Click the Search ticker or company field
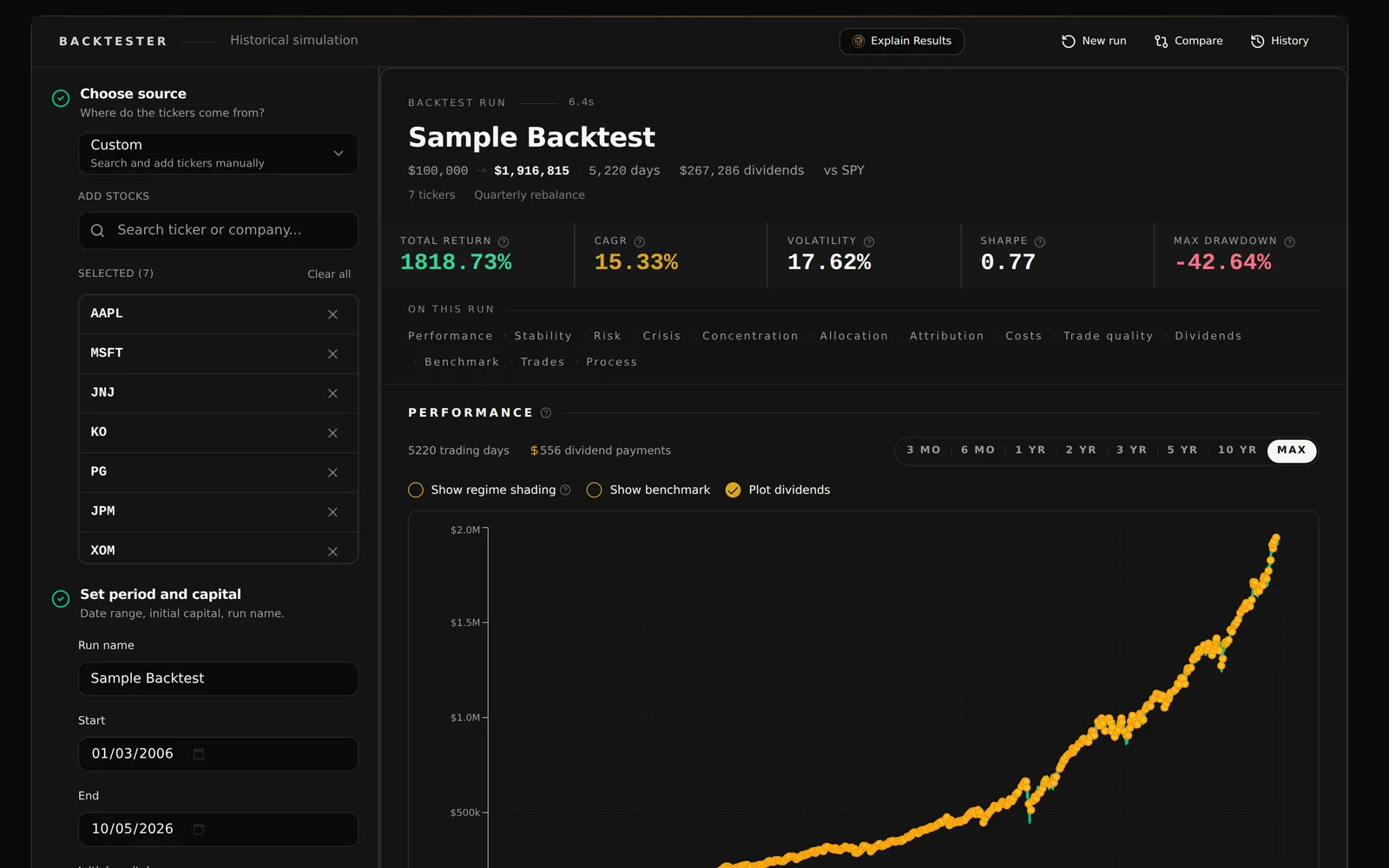This screenshot has height=868, width=1389. pyautogui.click(x=218, y=231)
